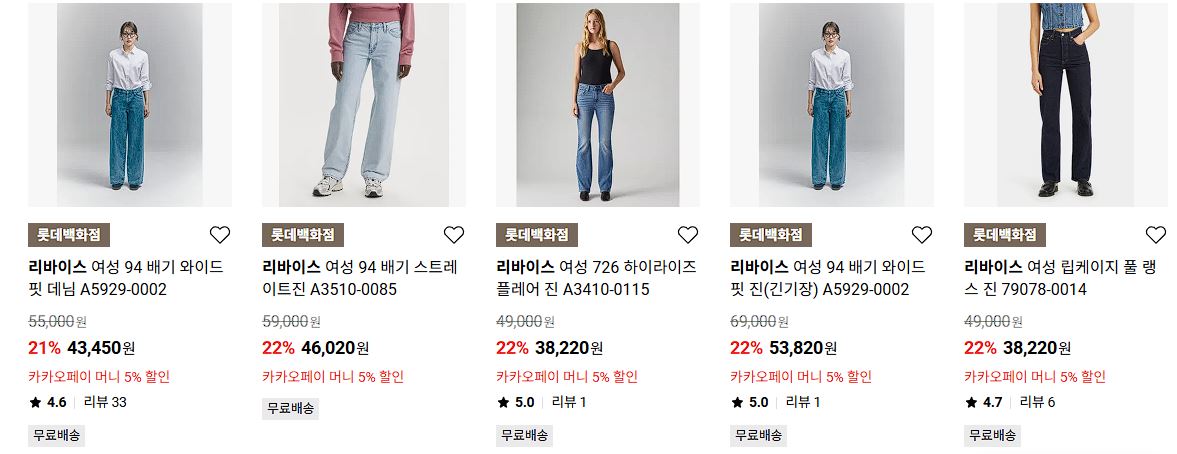
Task: Add long-length A5929-0002 jeans to wishlist heart
Action: (922, 235)
